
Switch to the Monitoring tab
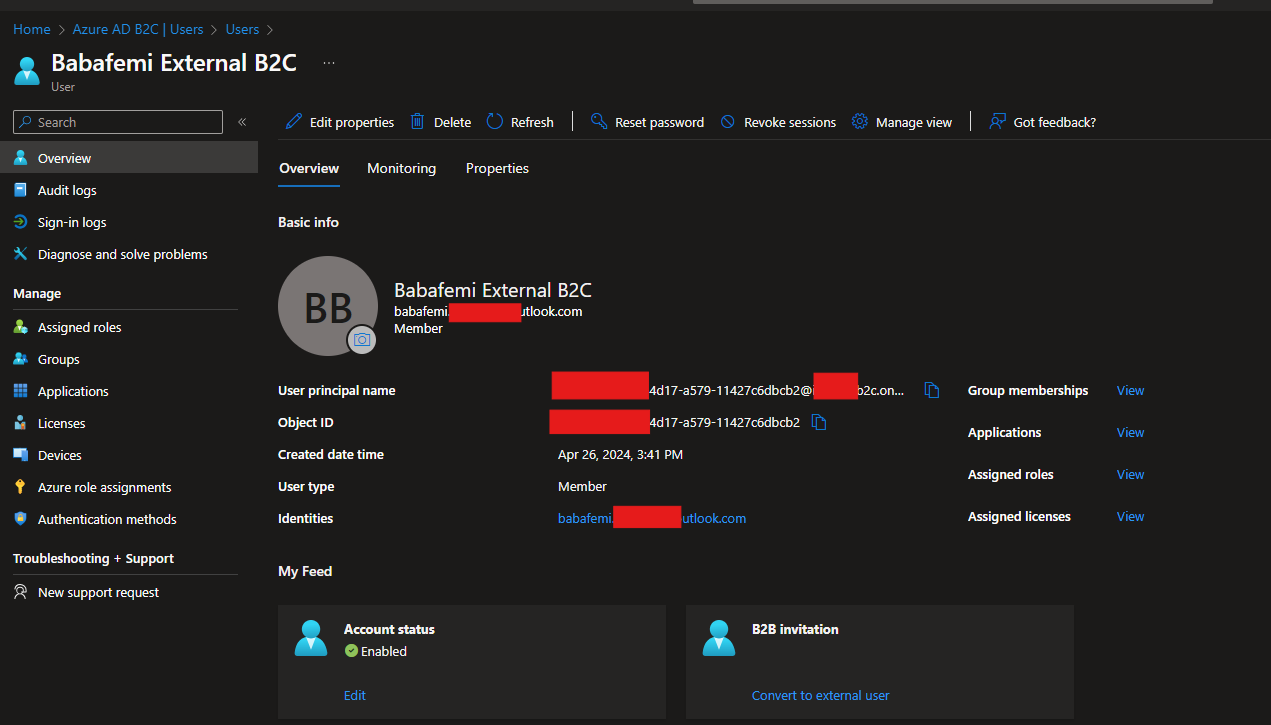pyautogui.click(x=401, y=168)
